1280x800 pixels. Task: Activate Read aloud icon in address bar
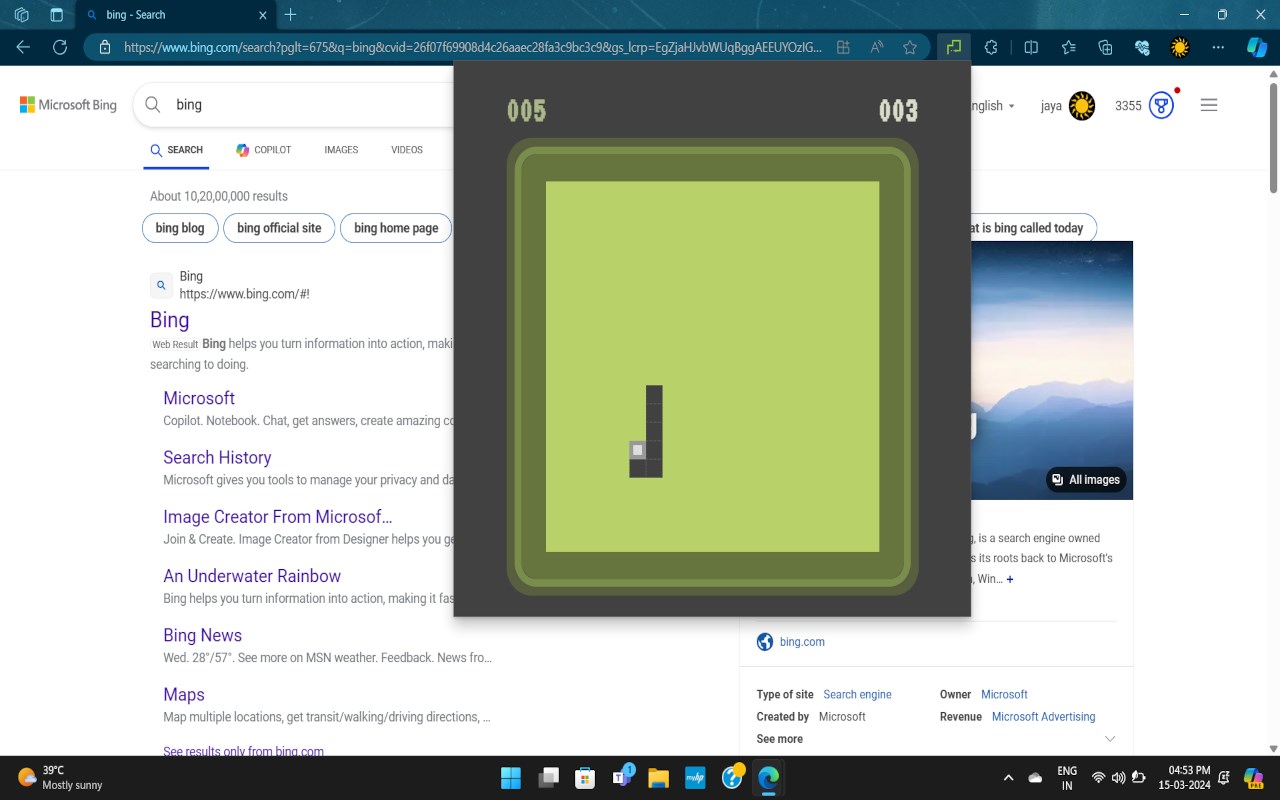click(877, 47)
